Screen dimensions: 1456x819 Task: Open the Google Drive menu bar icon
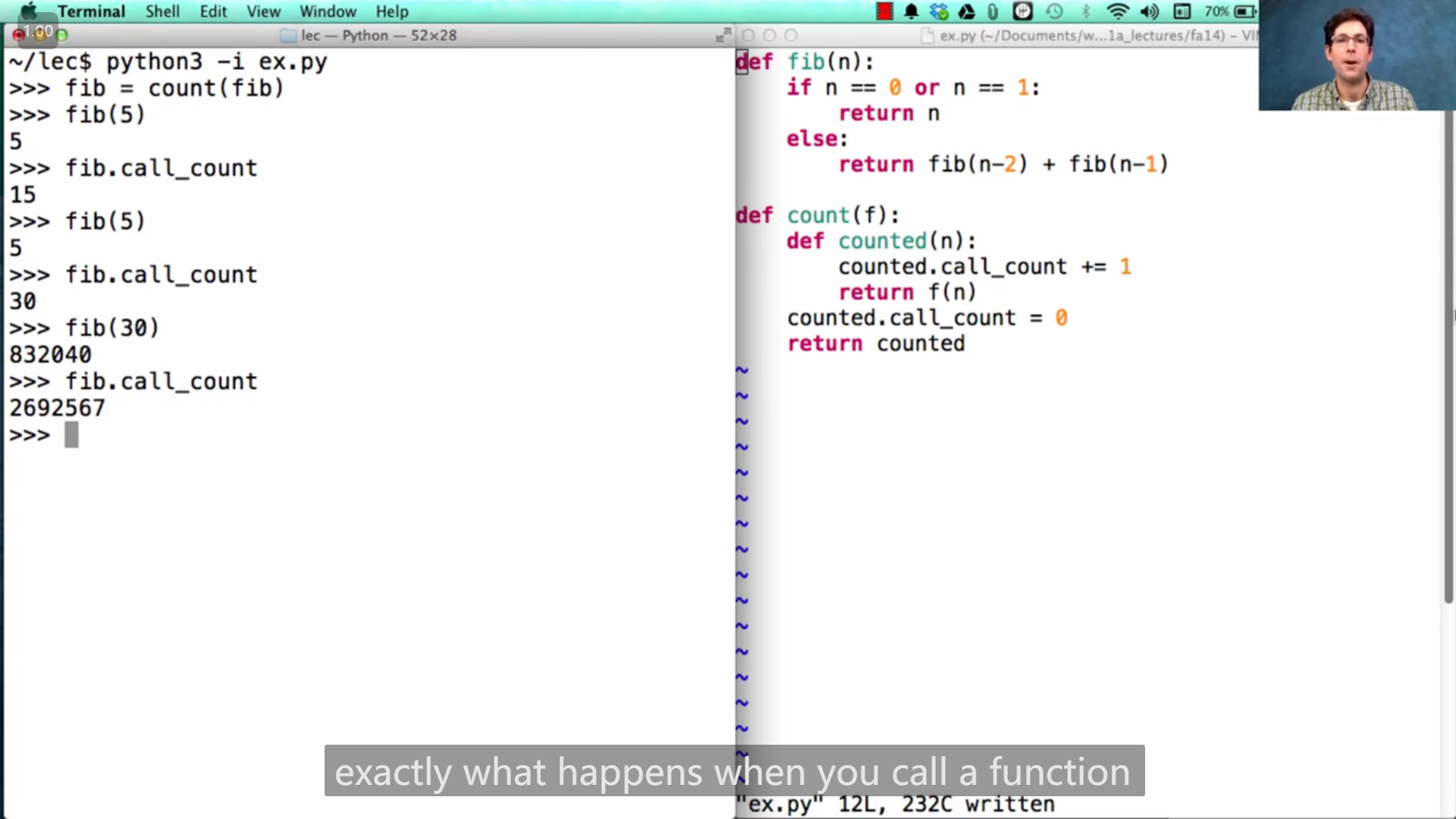(x=966, y=11)
